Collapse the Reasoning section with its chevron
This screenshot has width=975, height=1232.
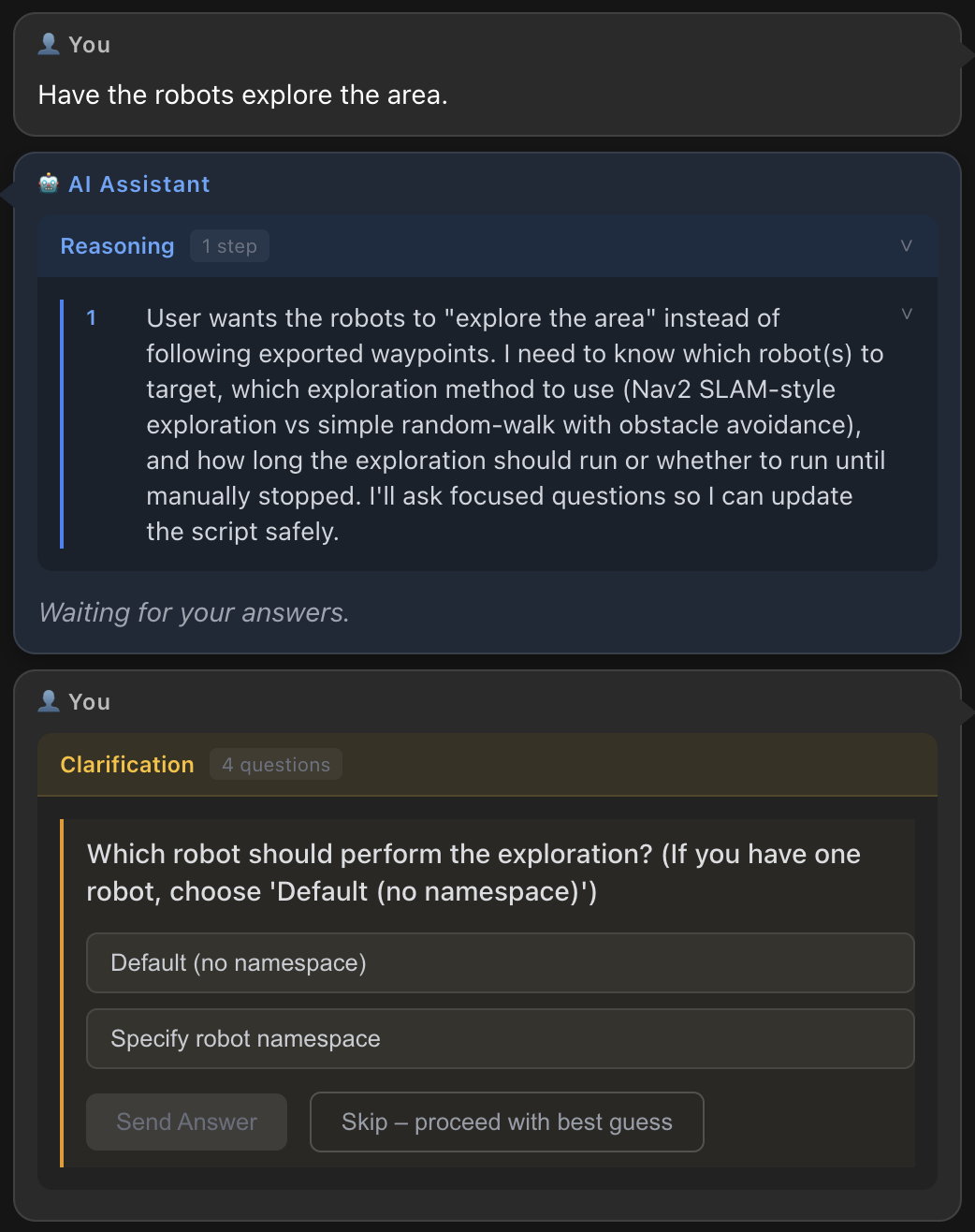(906, 245)
